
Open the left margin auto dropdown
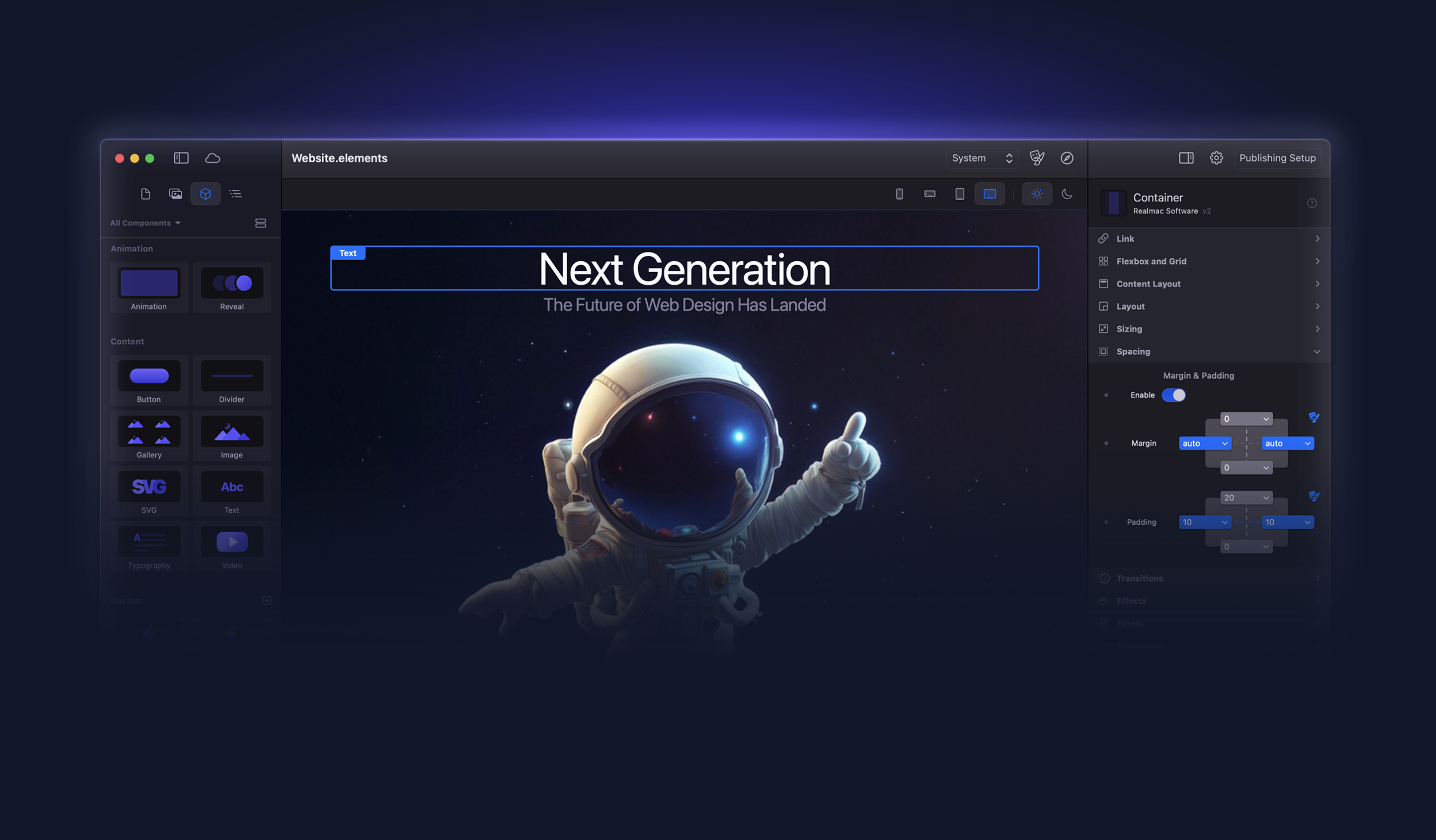(1204, 443)
